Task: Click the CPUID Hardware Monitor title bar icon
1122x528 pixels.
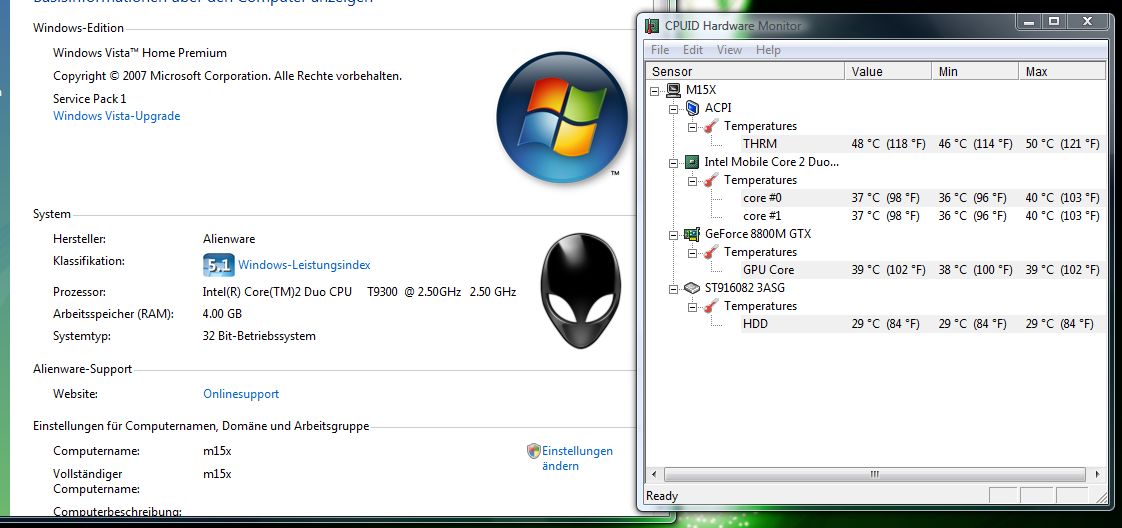Action: [652, 26]
